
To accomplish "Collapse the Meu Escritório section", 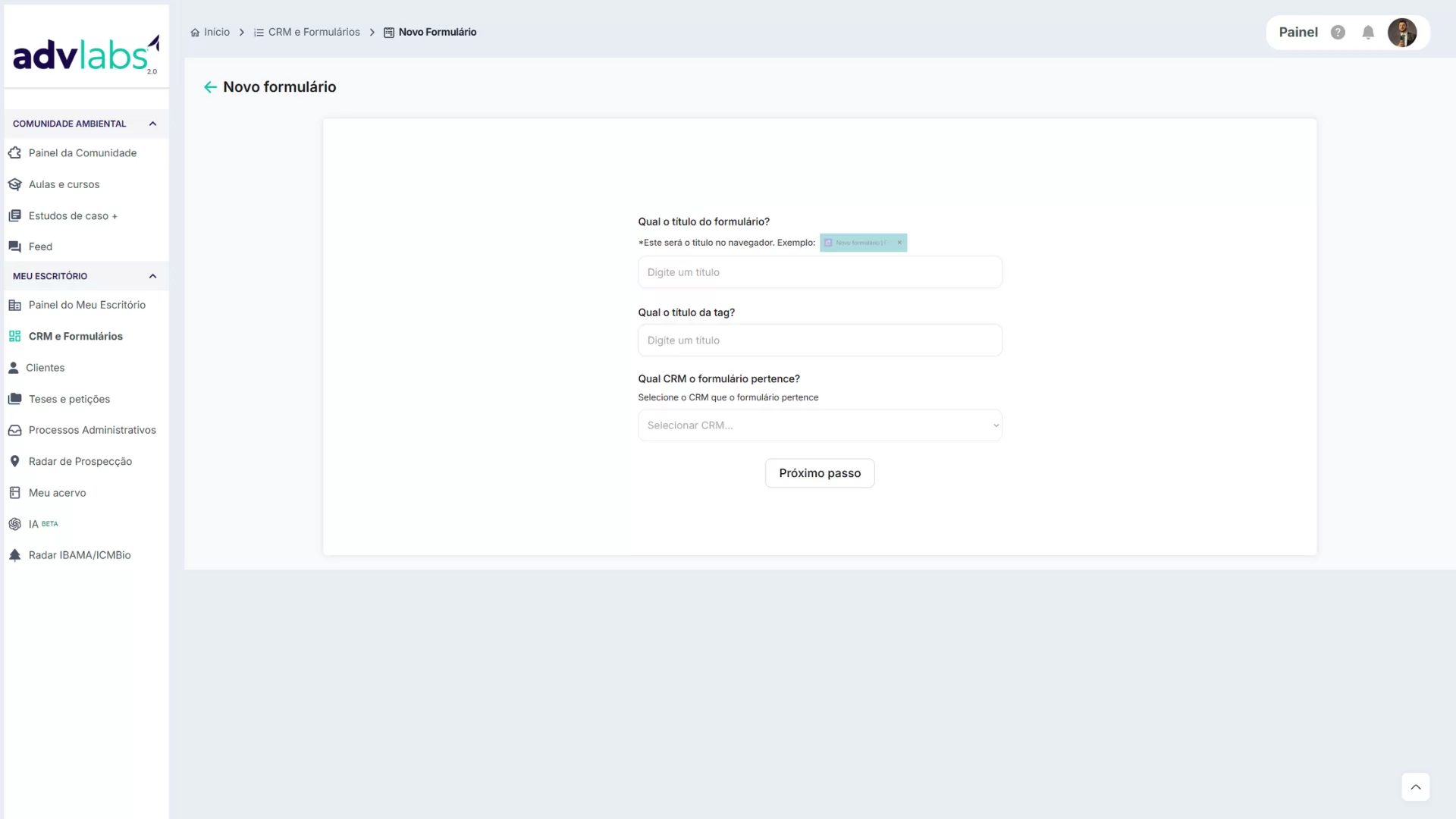I will coord(152,276).
